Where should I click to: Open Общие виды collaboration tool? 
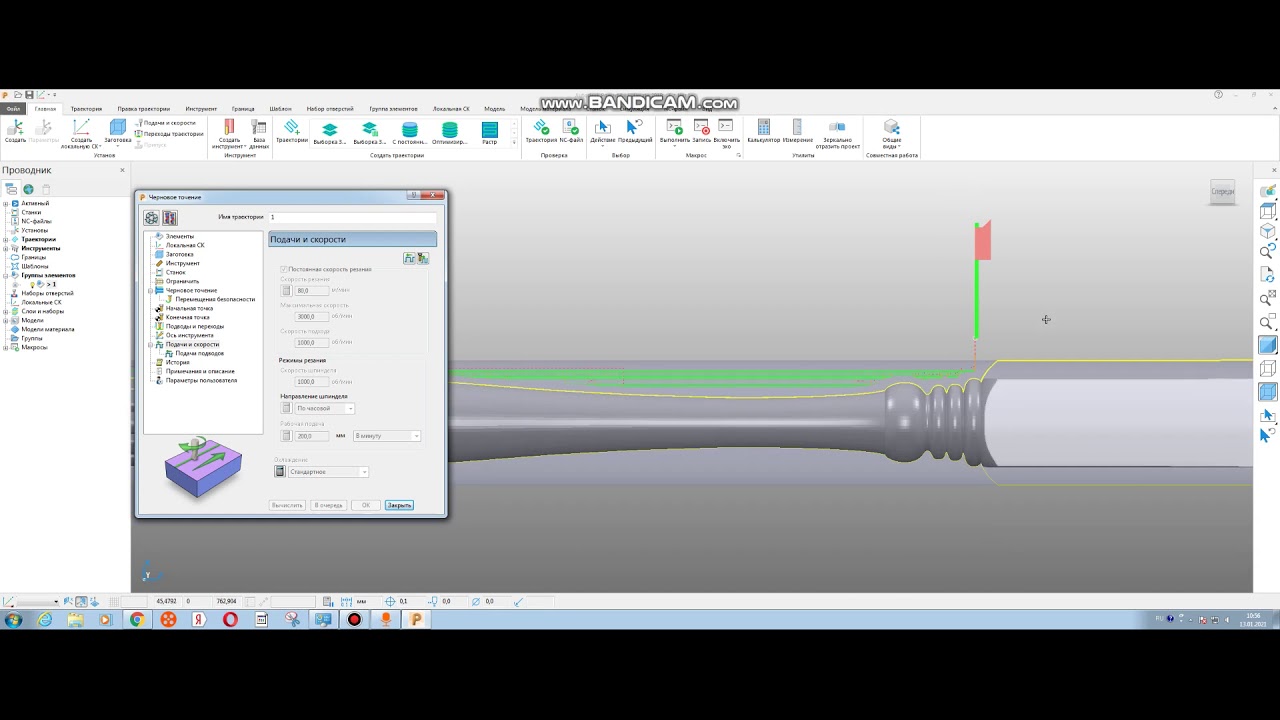[891, 134]
